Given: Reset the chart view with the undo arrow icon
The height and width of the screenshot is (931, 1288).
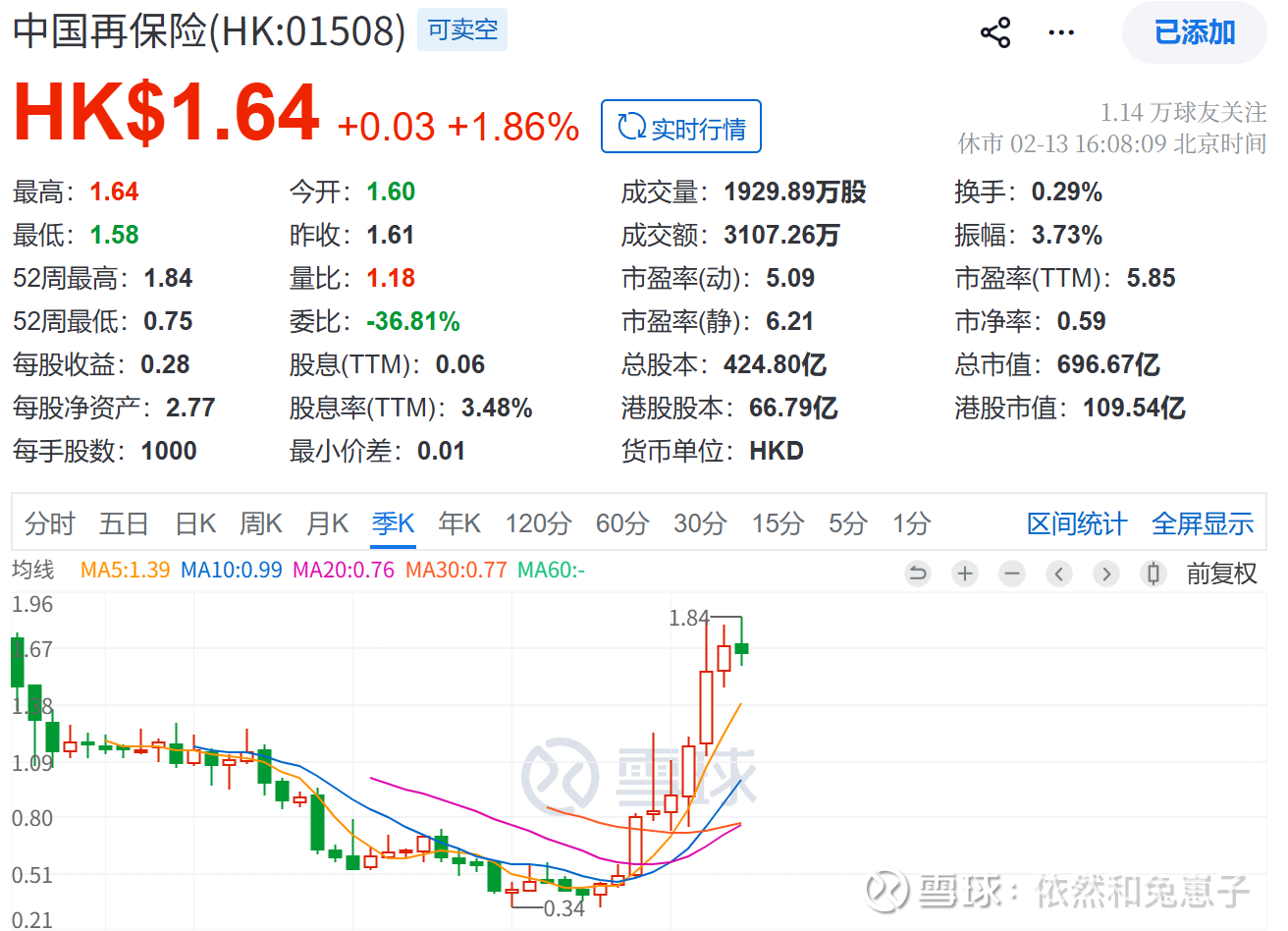Looking at the screenshot, I should tap(918, 574).
